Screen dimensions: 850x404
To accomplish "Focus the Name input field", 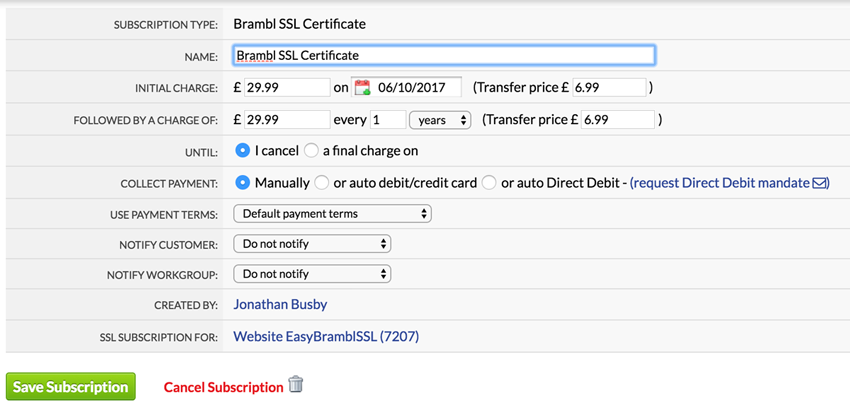I will [x=444, y=55].
